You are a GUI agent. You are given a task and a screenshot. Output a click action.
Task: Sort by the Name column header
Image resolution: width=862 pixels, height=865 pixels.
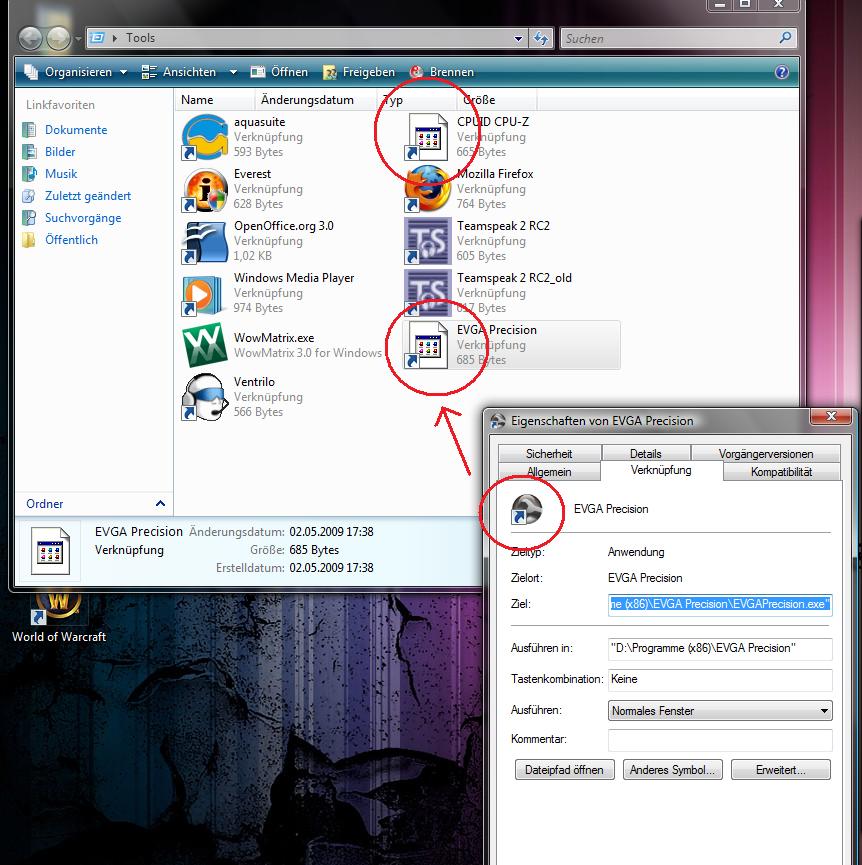(215, 100)
